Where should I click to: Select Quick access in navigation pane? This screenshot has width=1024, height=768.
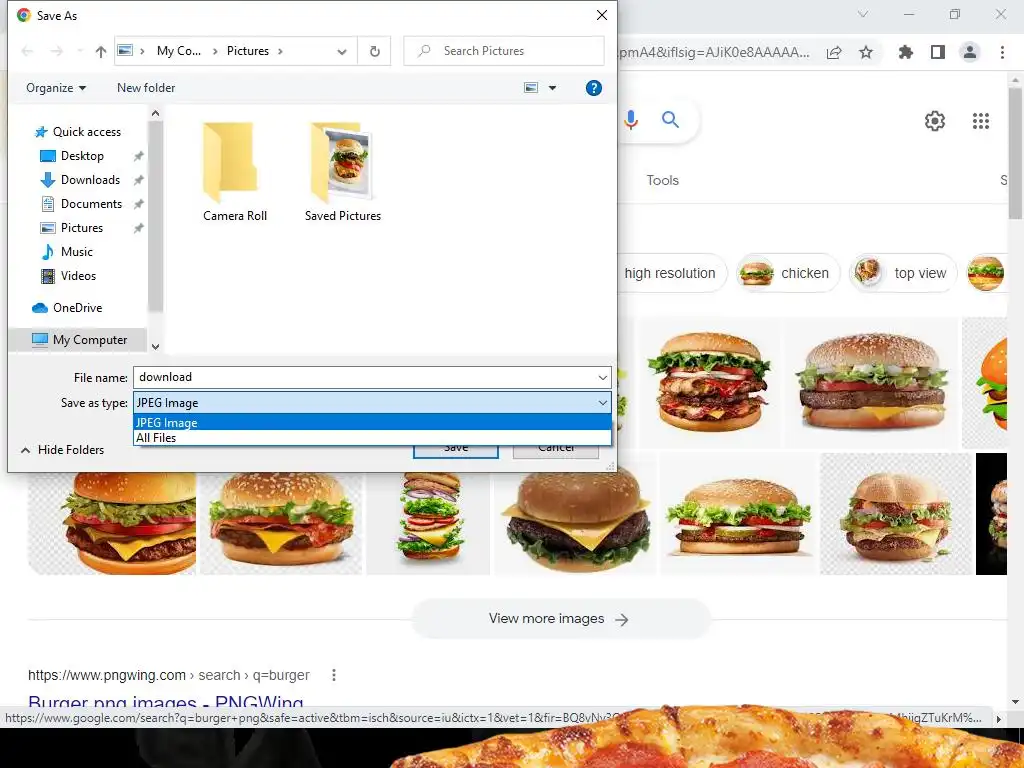point(86,132)
